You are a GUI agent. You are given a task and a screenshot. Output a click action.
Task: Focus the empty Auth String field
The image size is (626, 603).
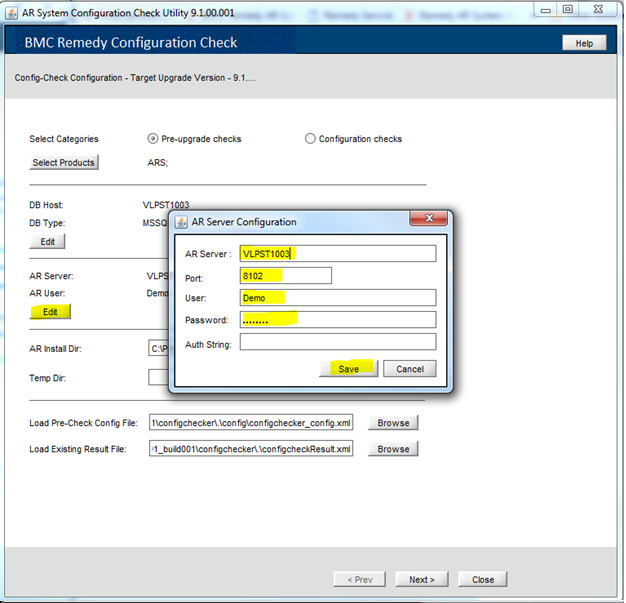tap(338, 342)
